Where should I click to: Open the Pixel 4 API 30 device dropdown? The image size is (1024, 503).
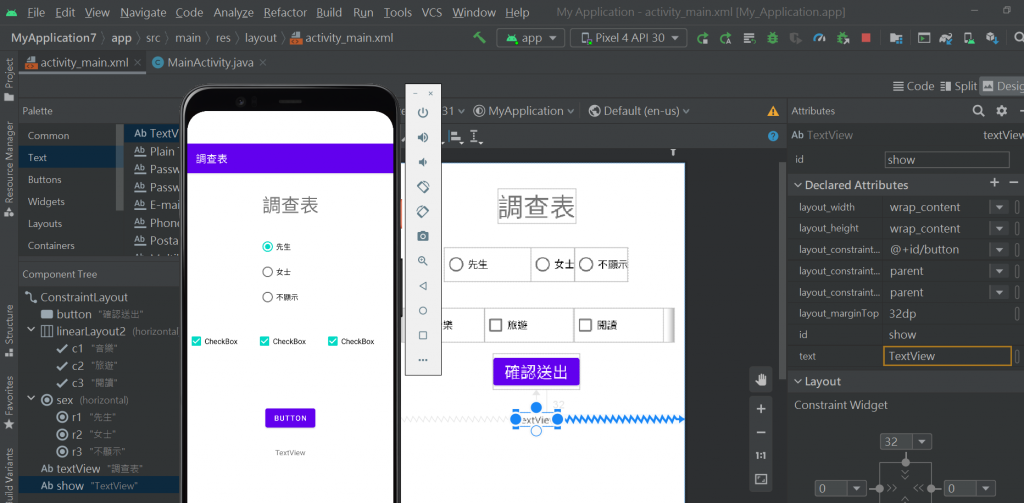pos(629,38)
